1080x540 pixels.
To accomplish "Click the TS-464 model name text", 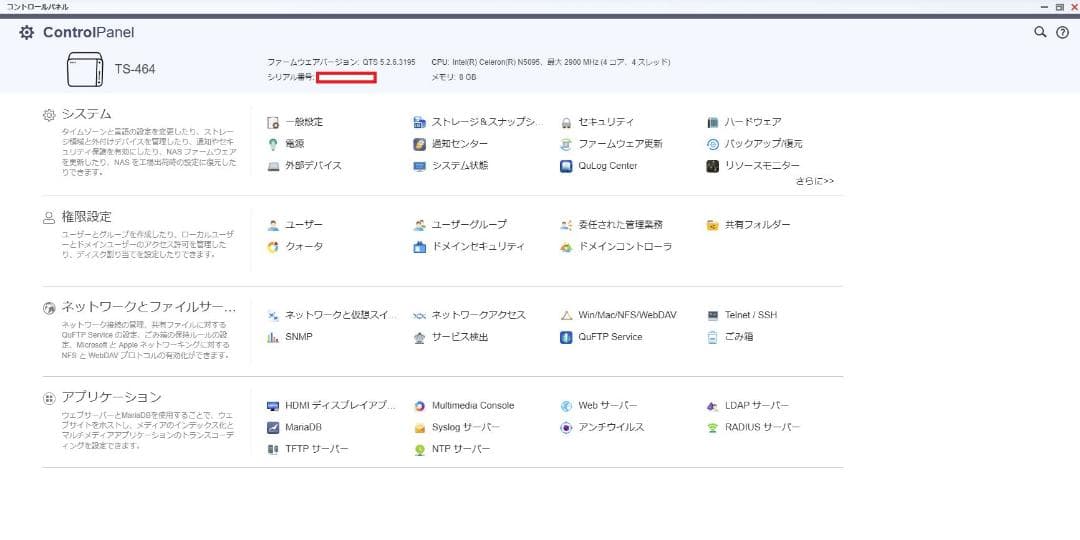I will [135, 70].
